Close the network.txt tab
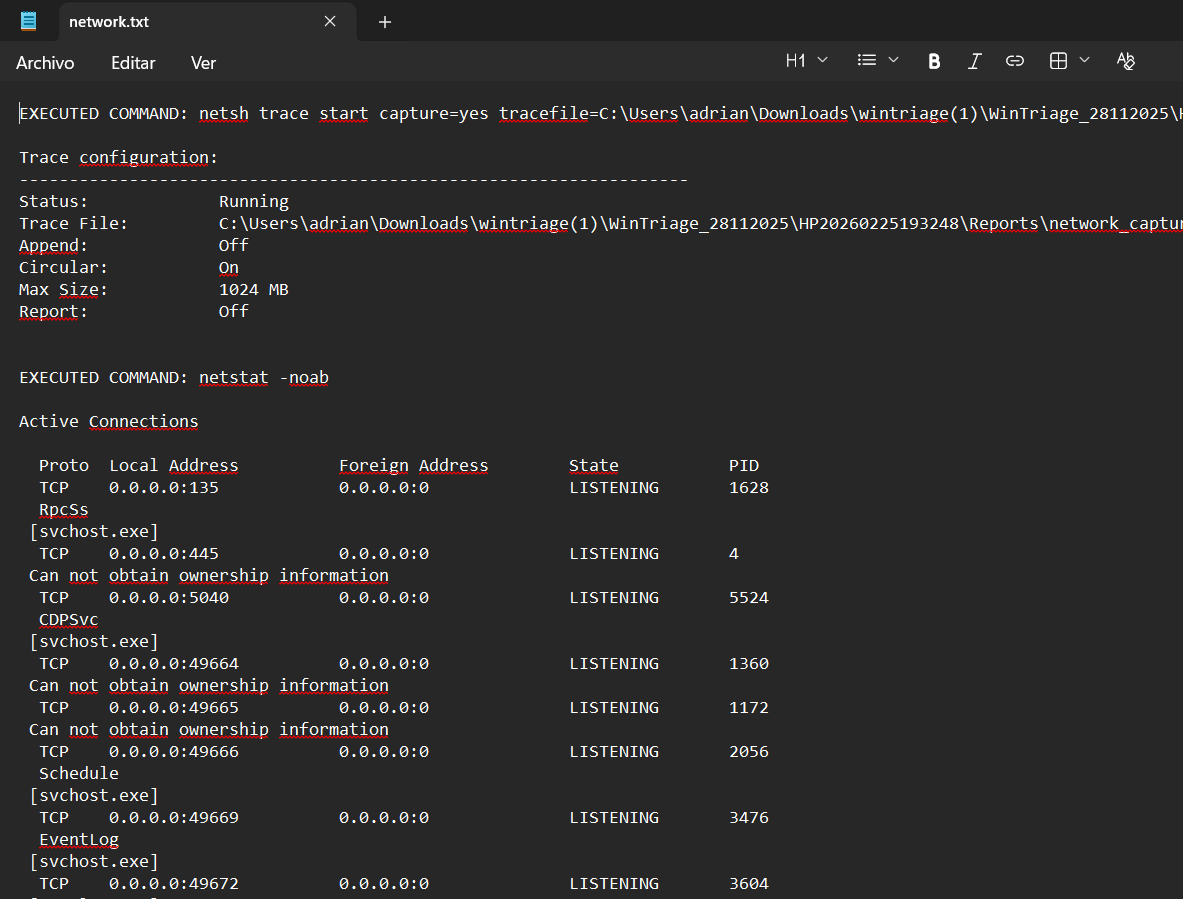This screenshot has width=1183, height=899. 330,22
